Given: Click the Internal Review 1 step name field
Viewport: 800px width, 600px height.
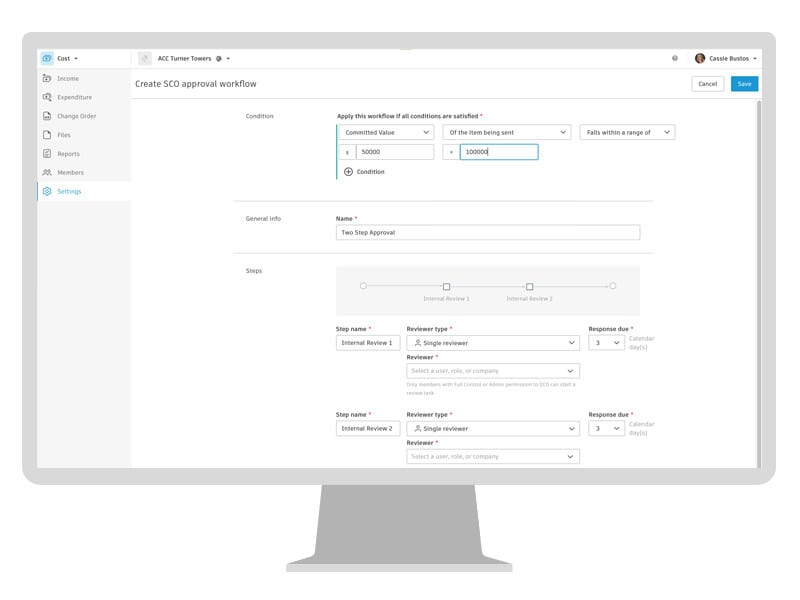Looking at the screenshot, I should click(368, 343).
